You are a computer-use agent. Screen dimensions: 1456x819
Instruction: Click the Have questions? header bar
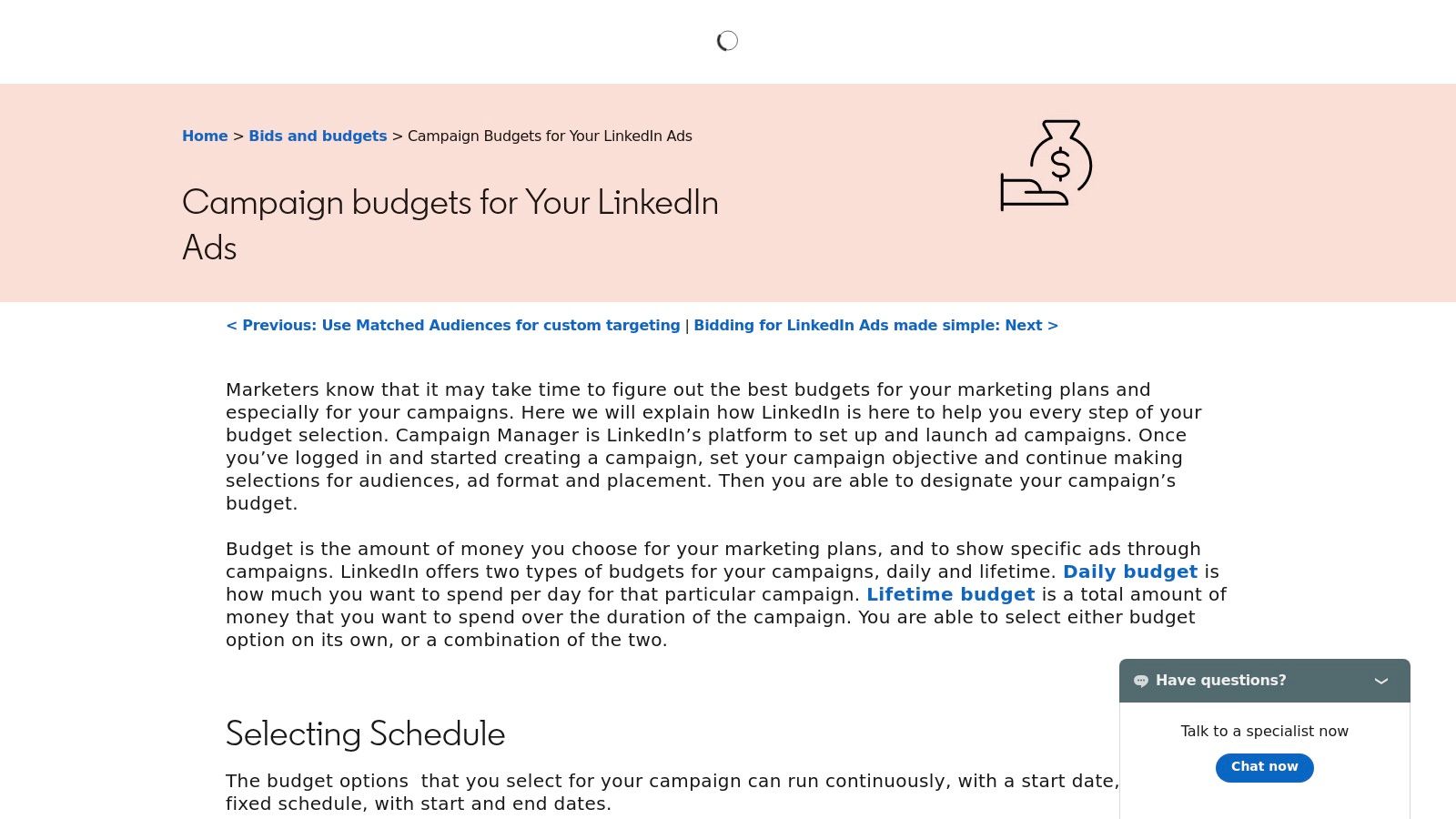tap(1220, 681)
